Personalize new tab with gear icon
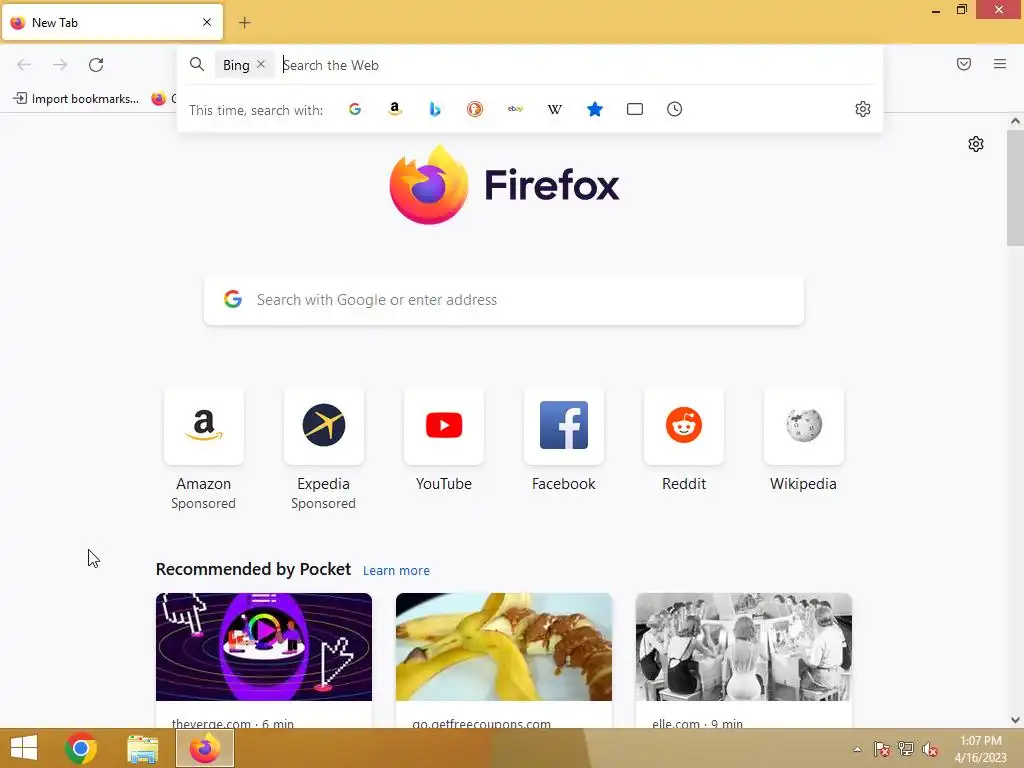 click(x=976, y=144)
